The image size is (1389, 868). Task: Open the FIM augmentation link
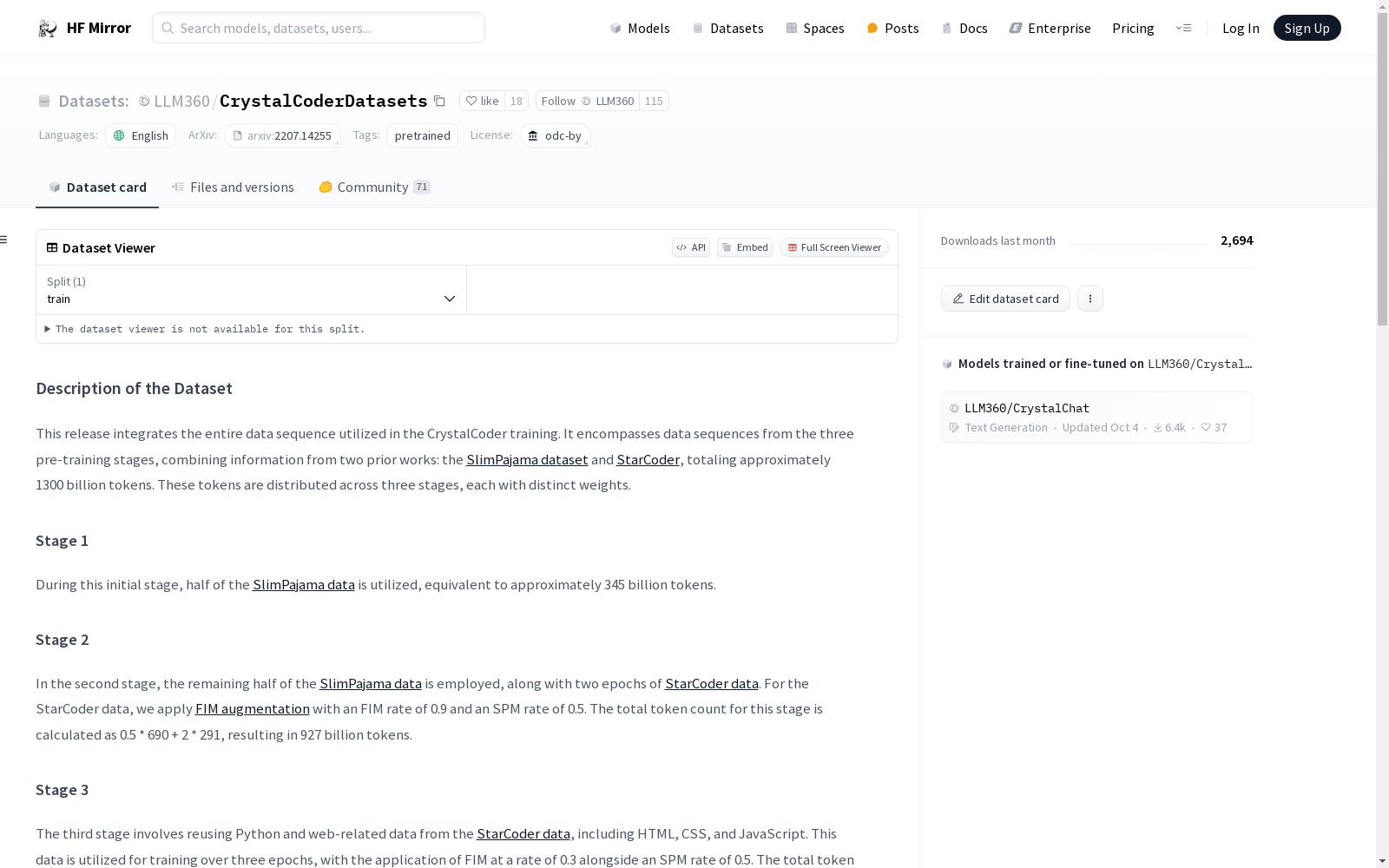click(x=253, y=709)
